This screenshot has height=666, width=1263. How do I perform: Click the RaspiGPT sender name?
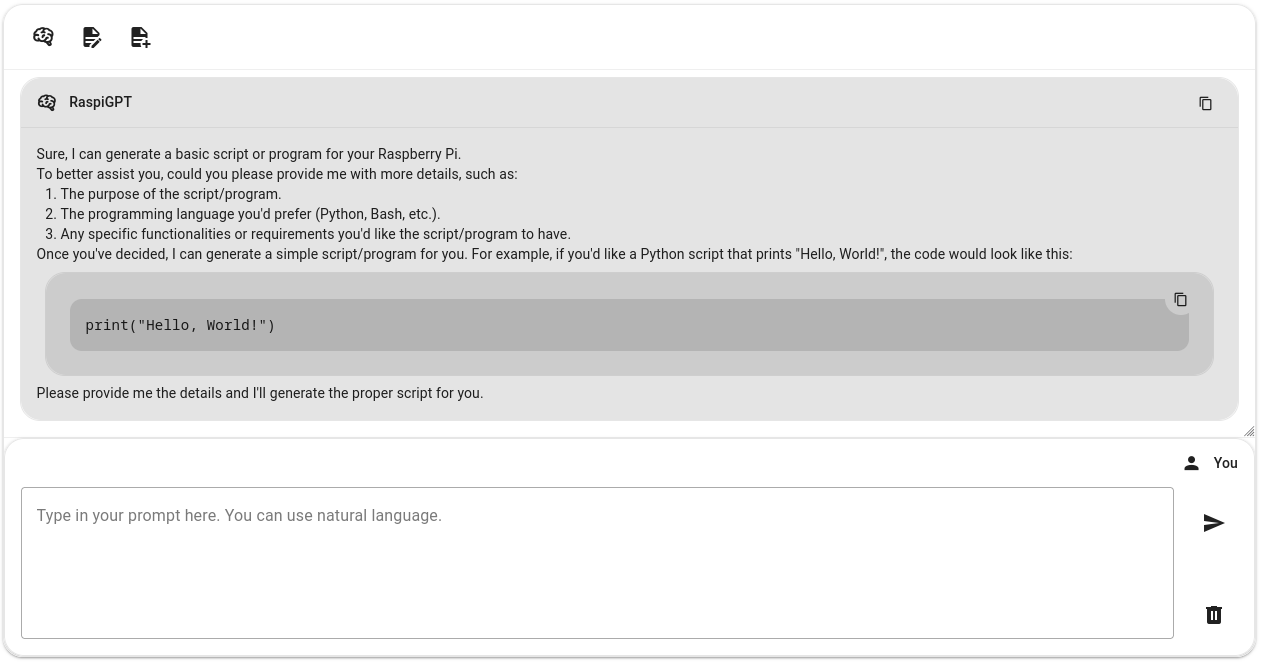click(100, 102)
